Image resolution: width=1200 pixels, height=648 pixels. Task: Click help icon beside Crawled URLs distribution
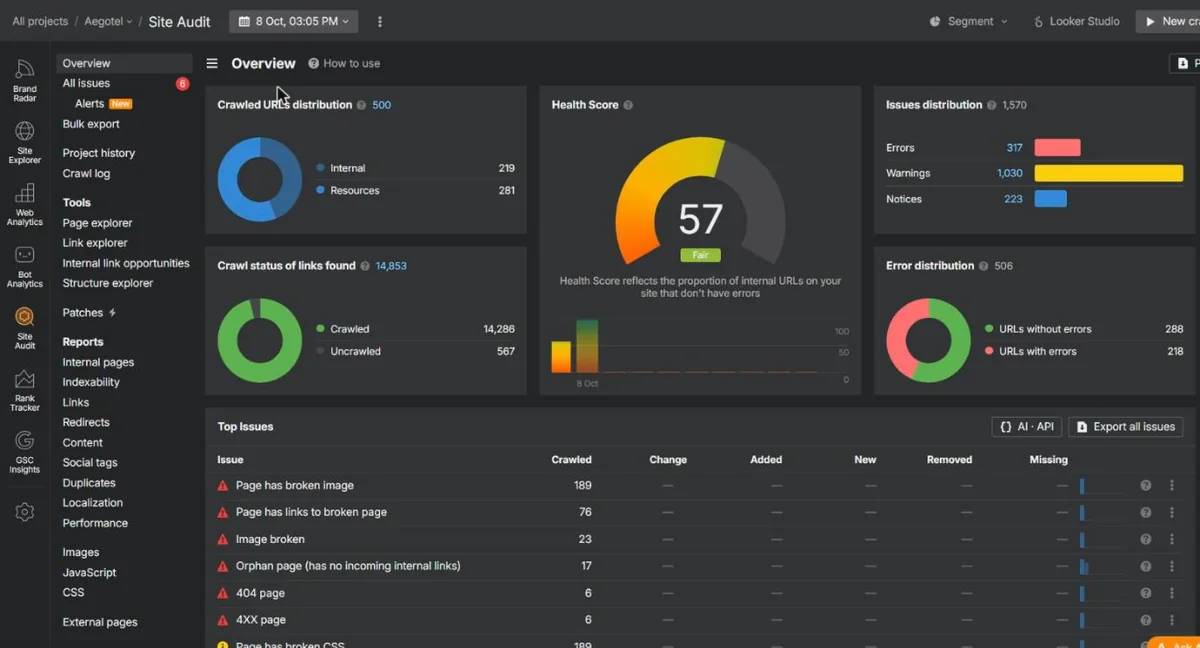[x=361, y=105]
